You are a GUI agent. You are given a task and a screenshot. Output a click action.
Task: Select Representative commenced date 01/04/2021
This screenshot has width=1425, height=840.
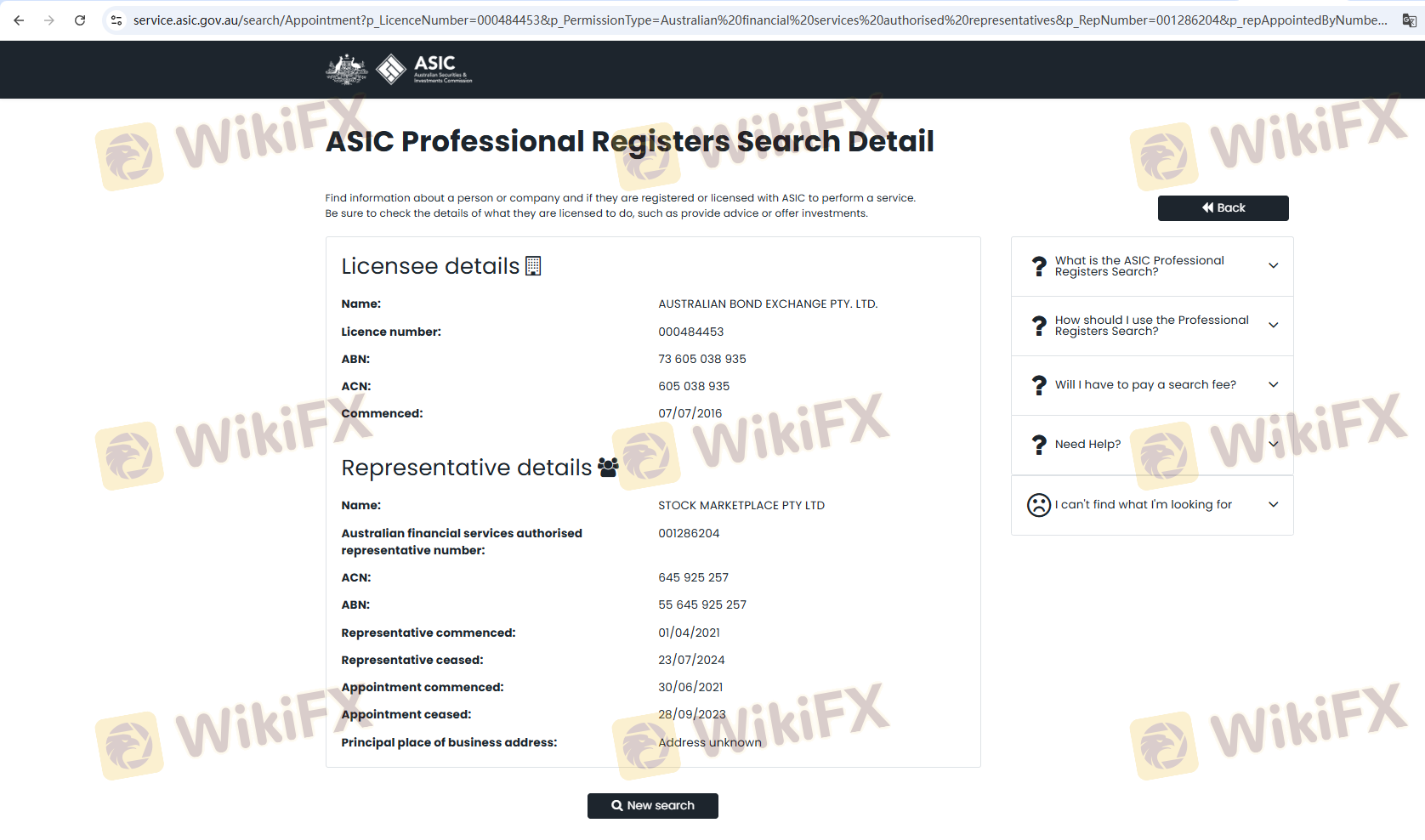[x=690, y=633]
